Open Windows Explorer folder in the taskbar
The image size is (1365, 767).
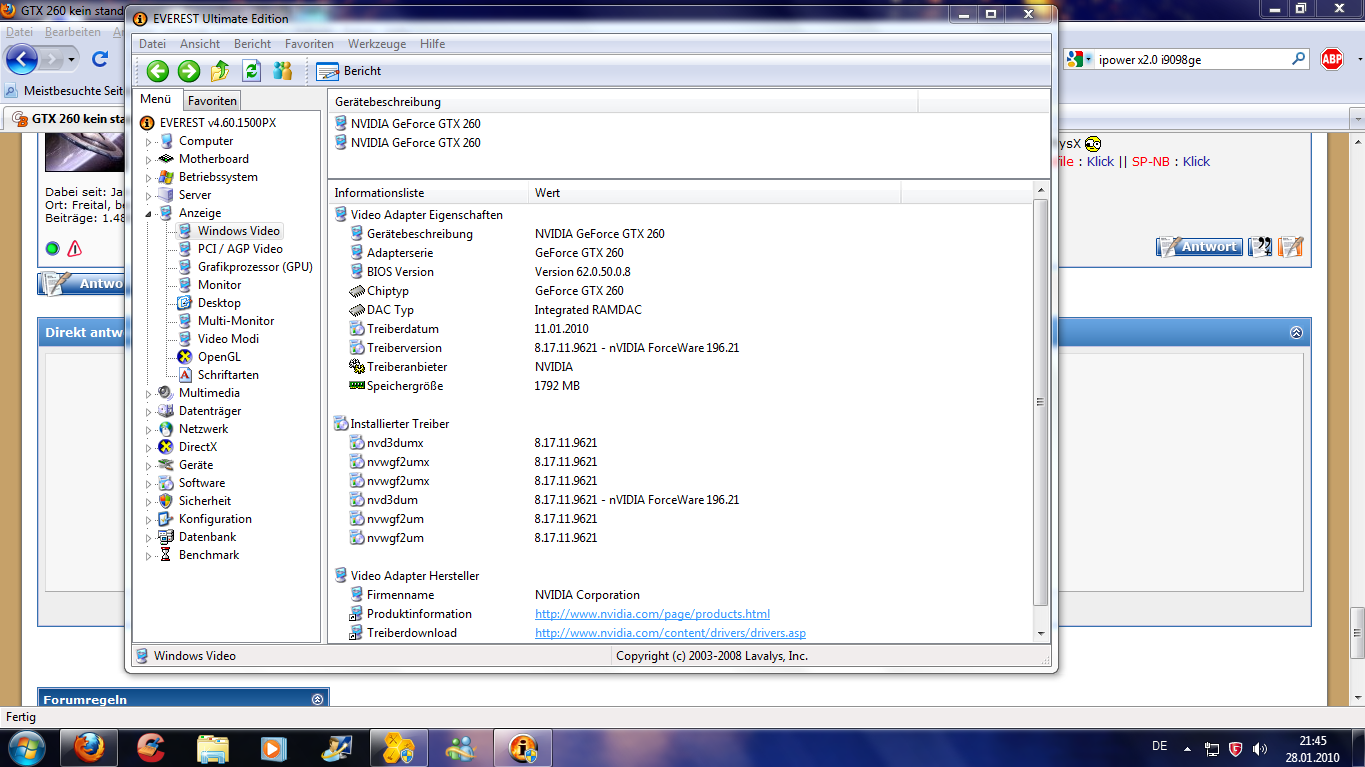point(213,748)
